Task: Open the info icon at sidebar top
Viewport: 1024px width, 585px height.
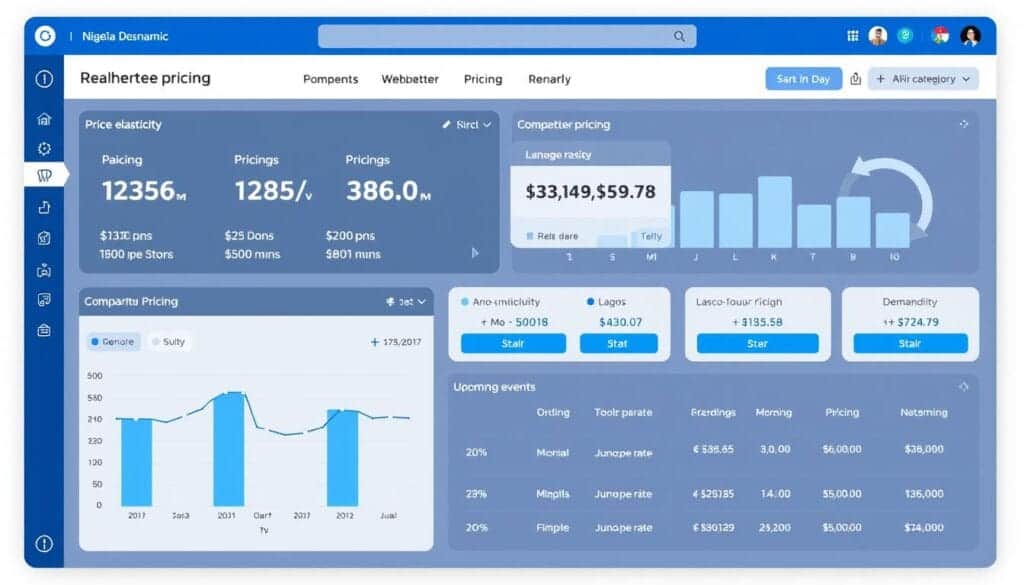Action: 44,79
